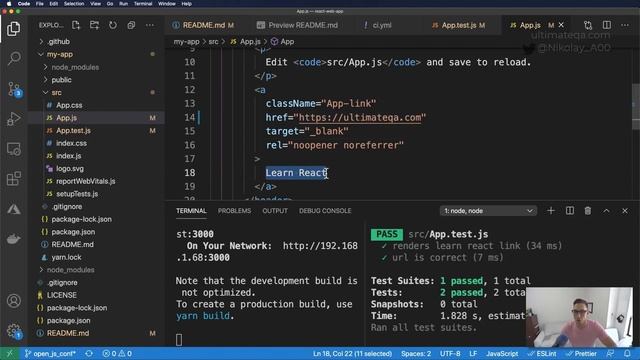Open the Azure view icon
Image resolution: width=640 pixels, height=360 pixels.
(x=14, y=209)
